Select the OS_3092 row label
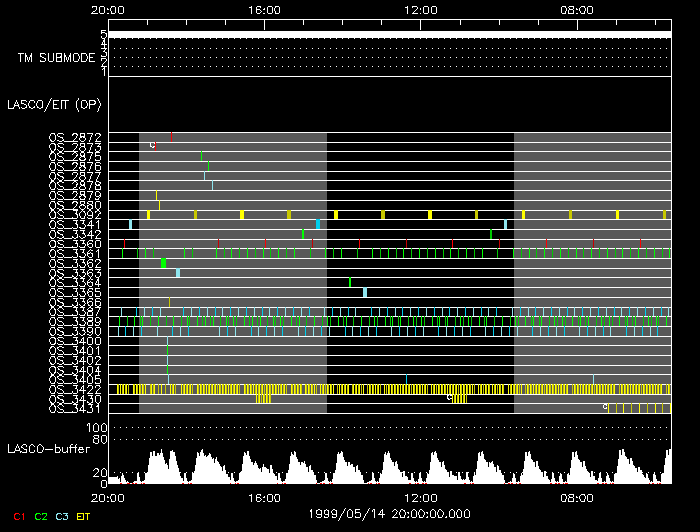 click(x=75, y=215)
